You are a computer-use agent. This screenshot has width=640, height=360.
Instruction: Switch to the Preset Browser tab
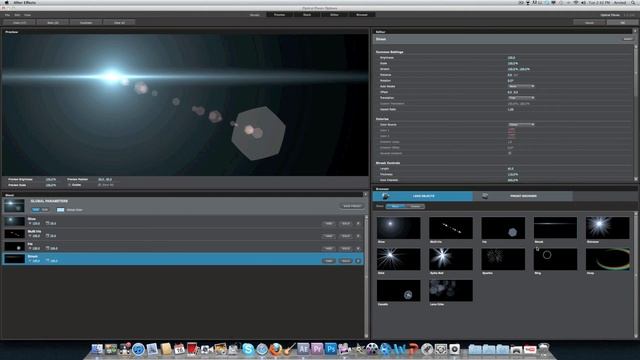pos(523,196)
